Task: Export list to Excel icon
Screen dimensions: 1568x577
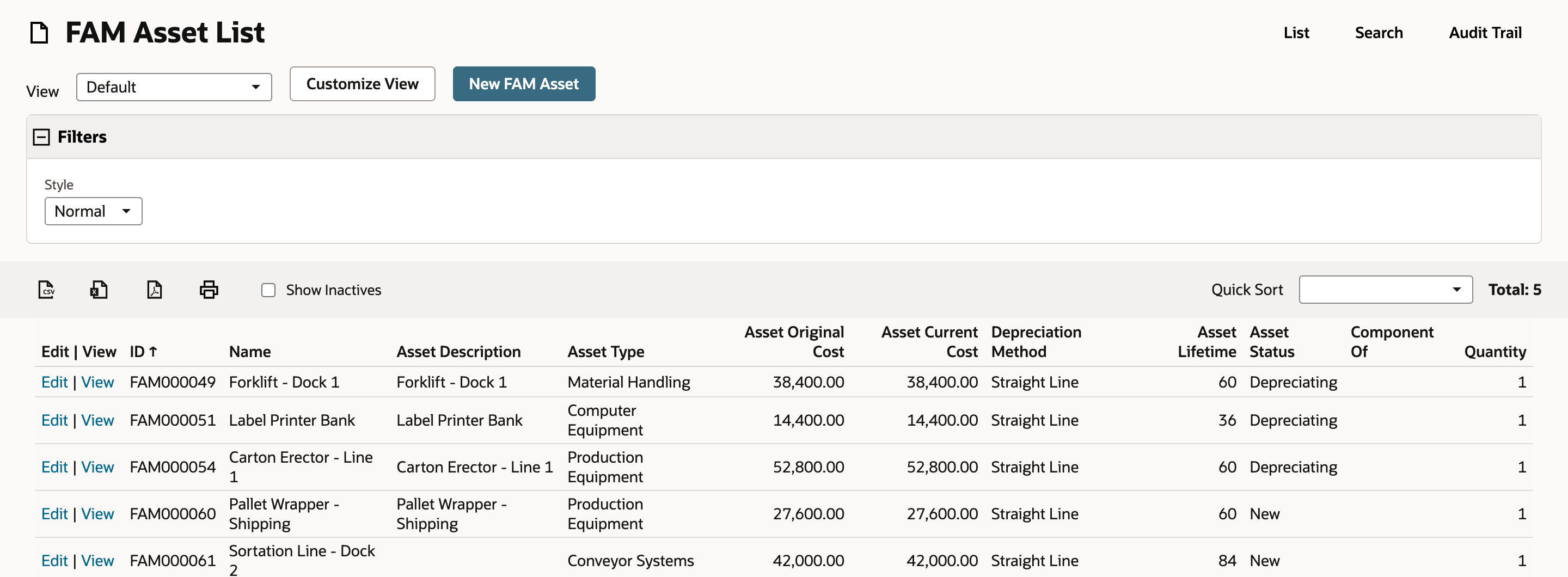Action: click(x=99, y=290)
